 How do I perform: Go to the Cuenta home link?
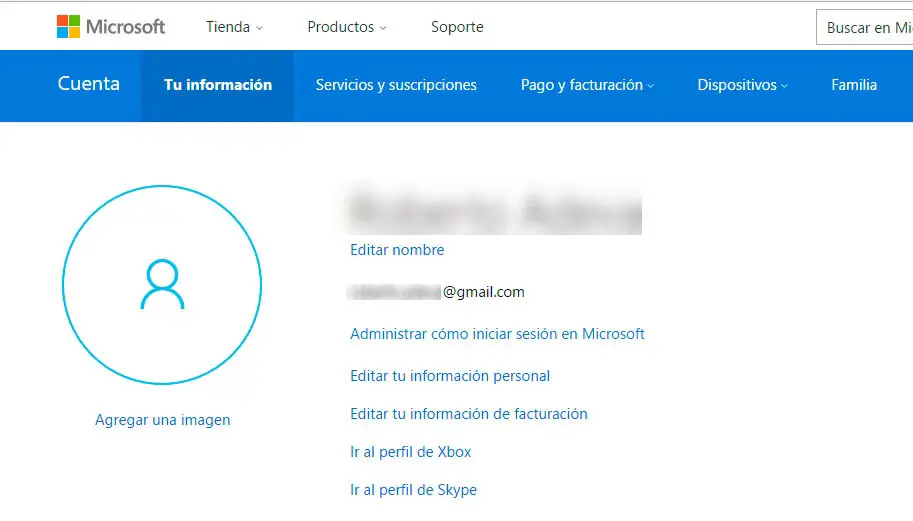(89, 84)
